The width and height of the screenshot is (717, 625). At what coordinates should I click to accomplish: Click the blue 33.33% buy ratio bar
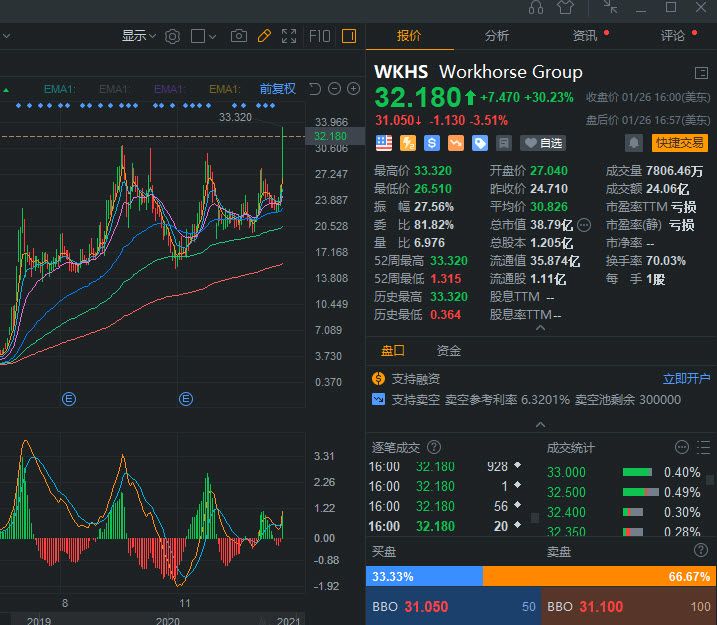pyautogui.click(x=424, y=576)
